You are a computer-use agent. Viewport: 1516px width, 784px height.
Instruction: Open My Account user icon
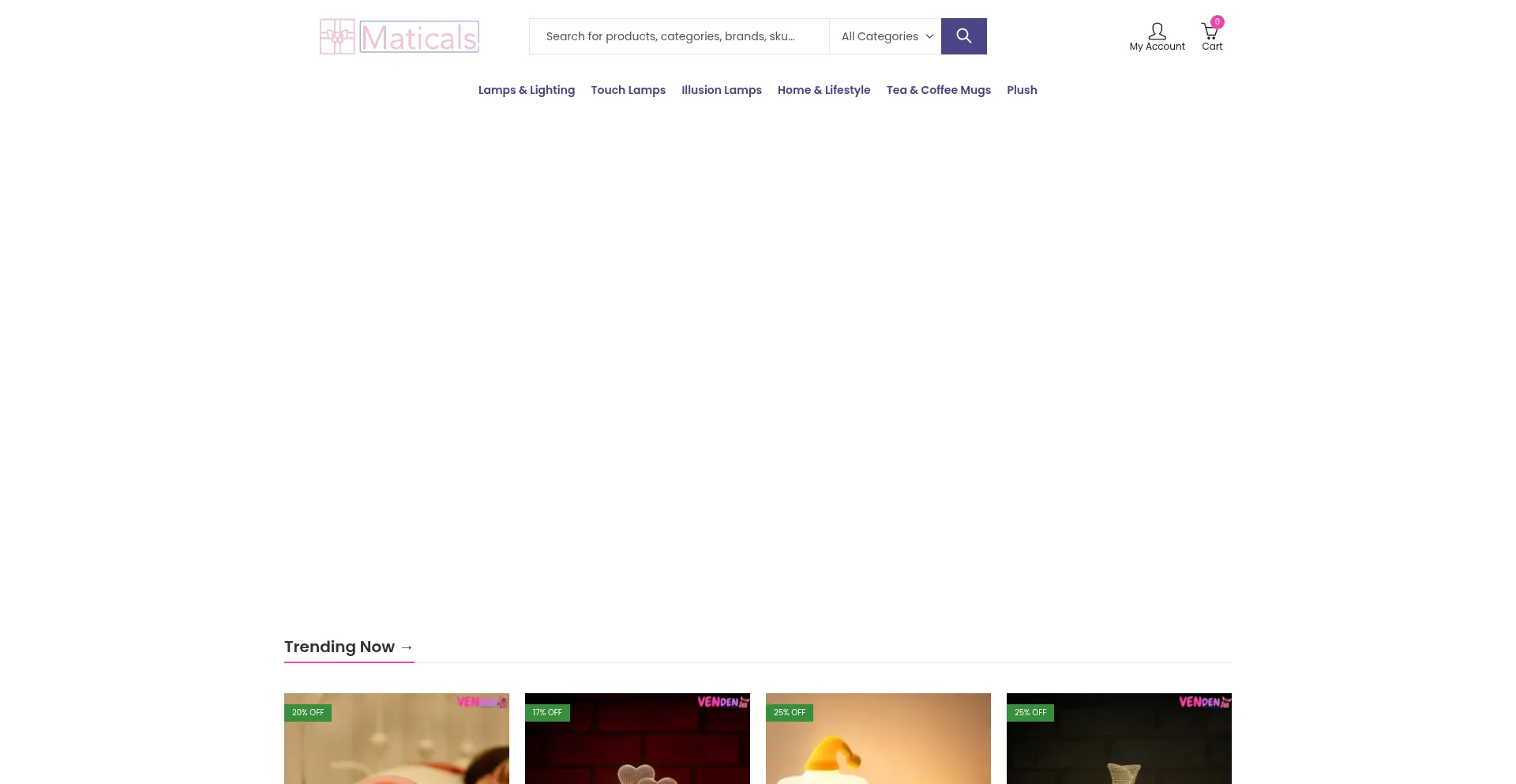coord(1157,32)
